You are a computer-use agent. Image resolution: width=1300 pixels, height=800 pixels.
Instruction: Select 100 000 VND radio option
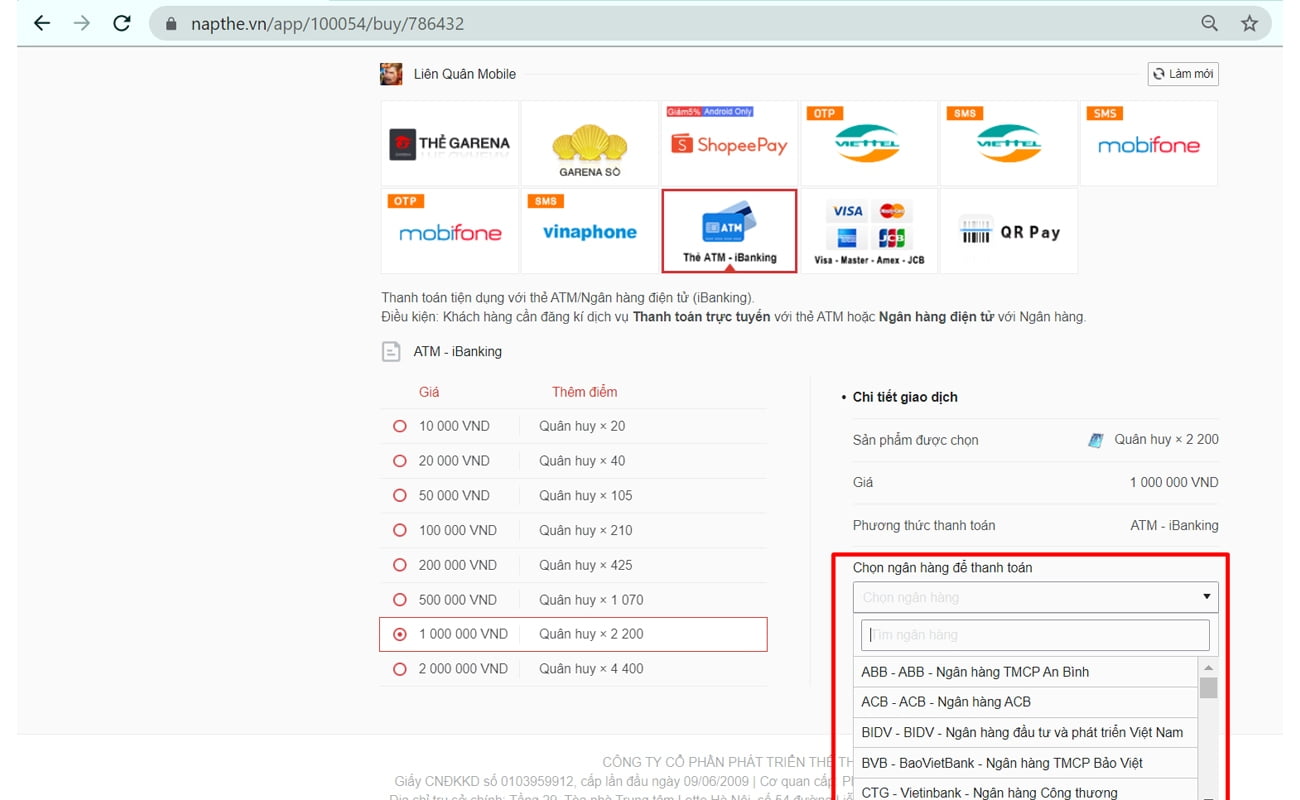point(400,530)
